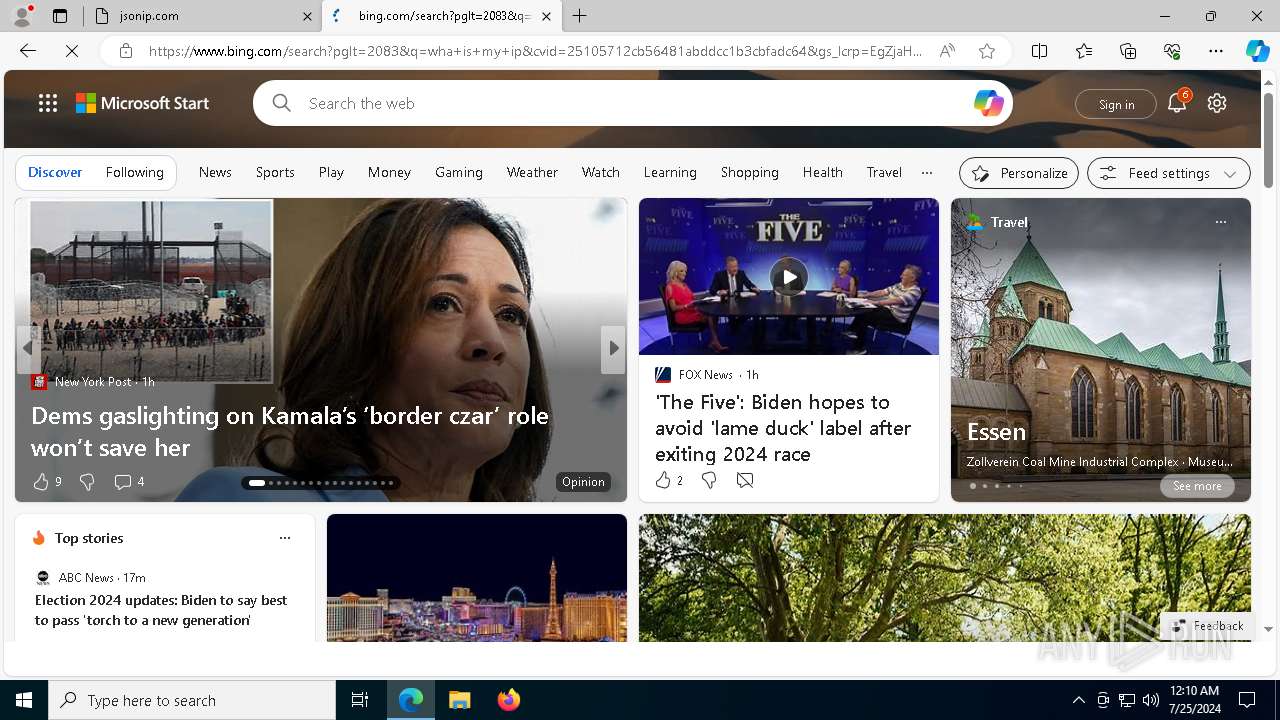Dislike The Five Biden story
The image size is (1280, 720).
[x=709, y=481]
